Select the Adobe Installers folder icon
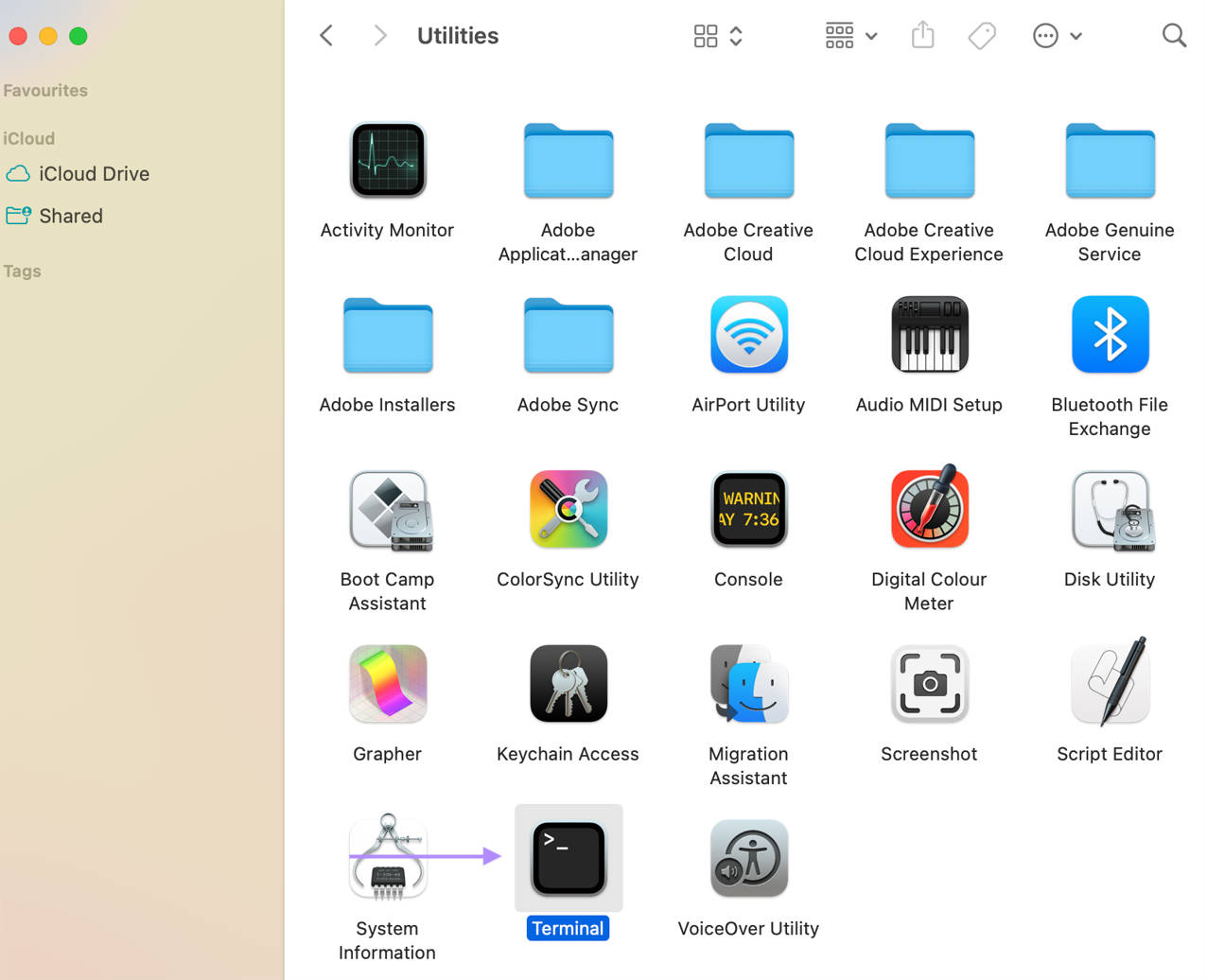 (x=388, y=335)
